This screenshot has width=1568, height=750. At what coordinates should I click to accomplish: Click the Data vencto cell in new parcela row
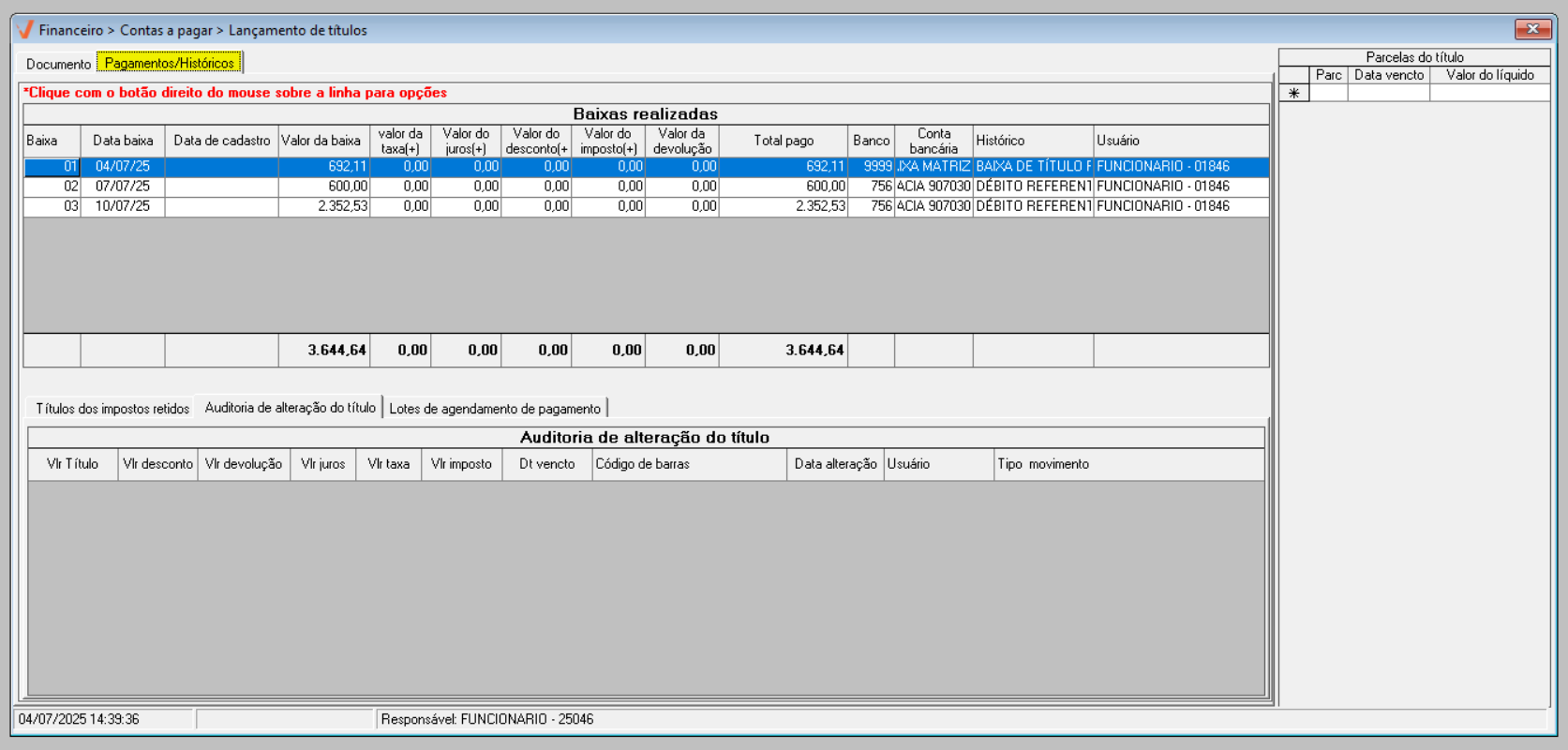point(1388,93)
